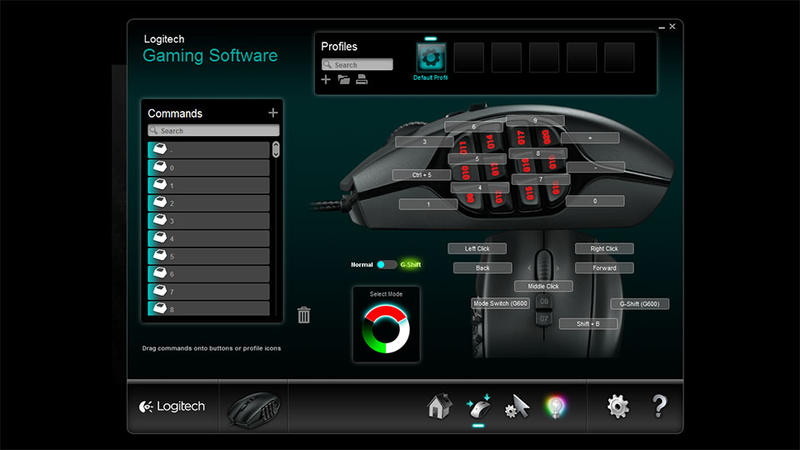Click the '0' assignment label on the mouse
Viewport: 800px width, 450px height.
[595, 201]
